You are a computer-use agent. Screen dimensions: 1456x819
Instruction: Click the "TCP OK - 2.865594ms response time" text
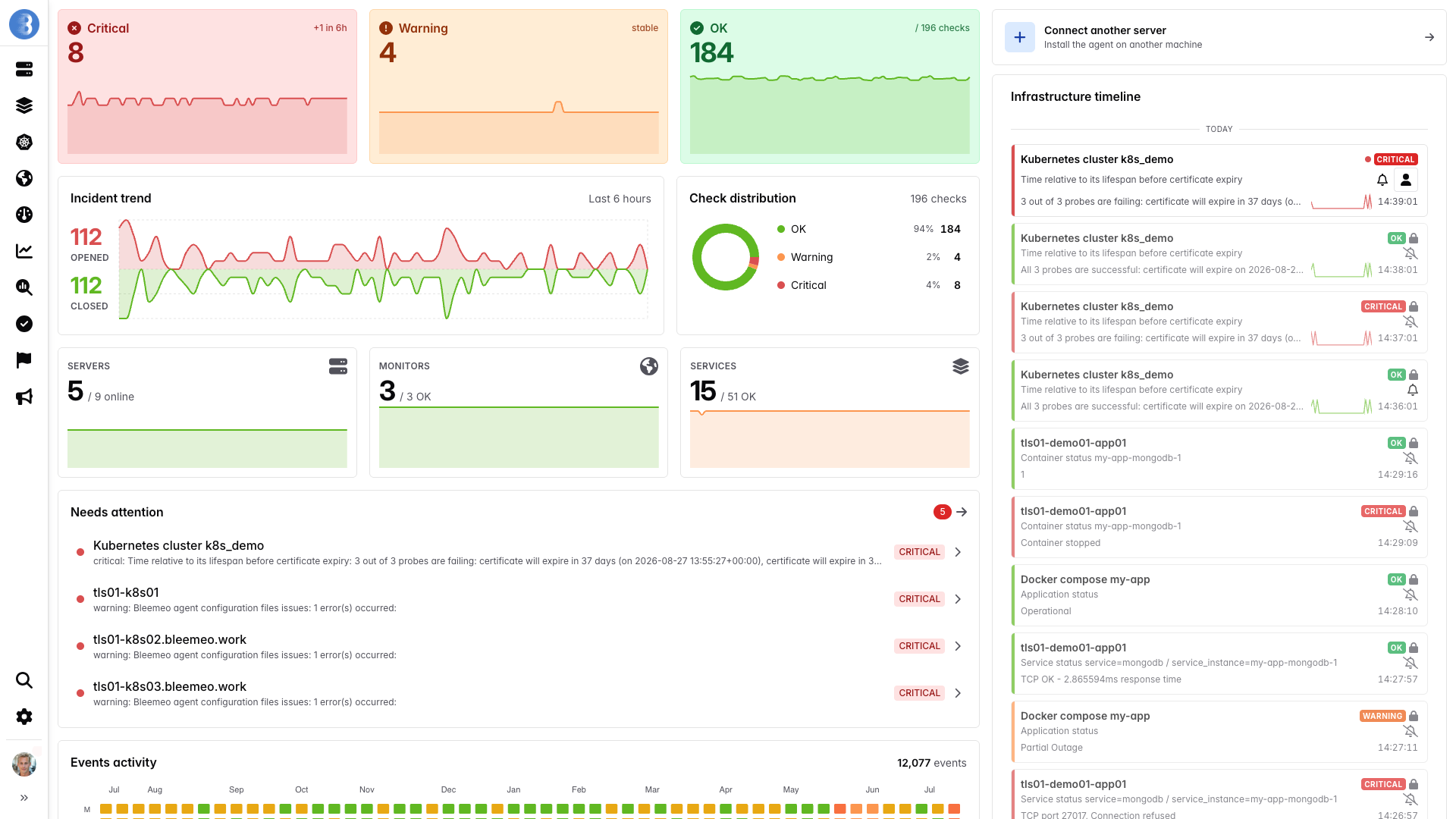1100,679
